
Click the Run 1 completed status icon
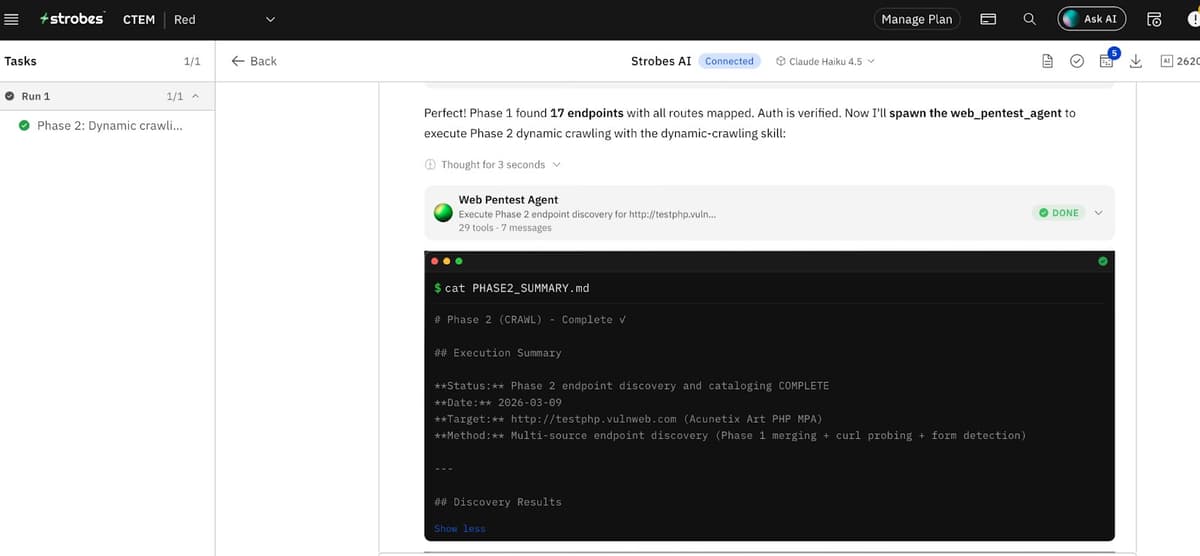[10, 96]
